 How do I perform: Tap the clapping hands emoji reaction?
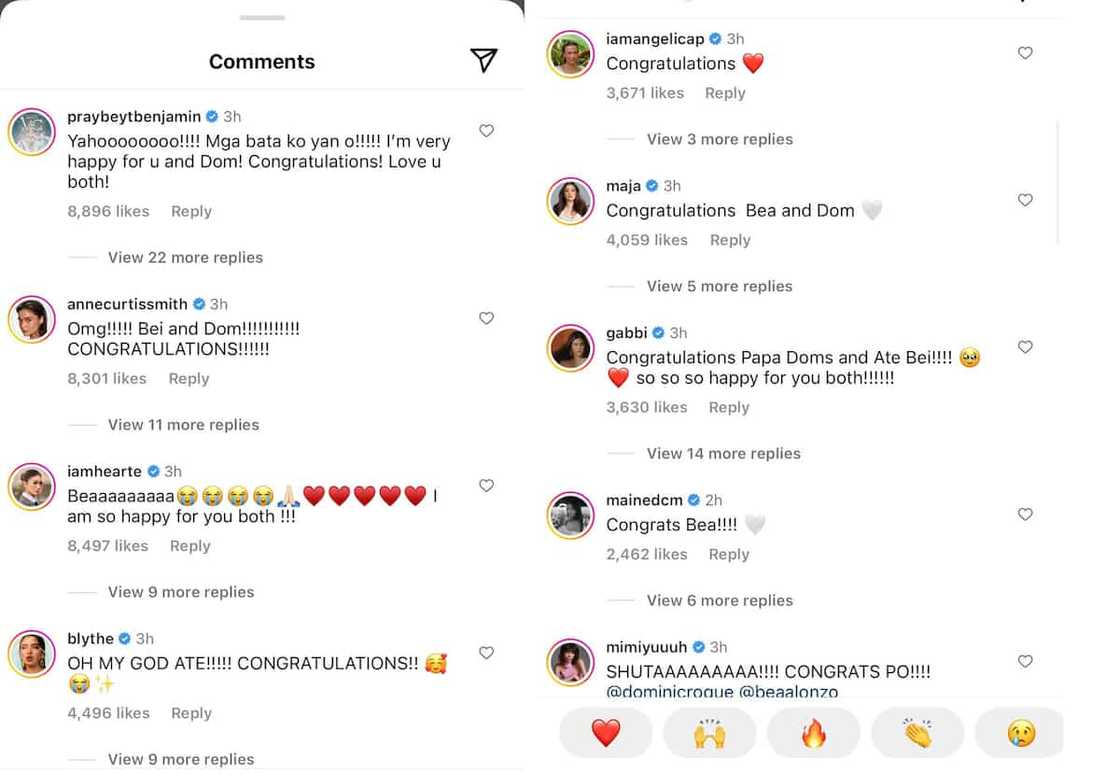coord(917,733)
